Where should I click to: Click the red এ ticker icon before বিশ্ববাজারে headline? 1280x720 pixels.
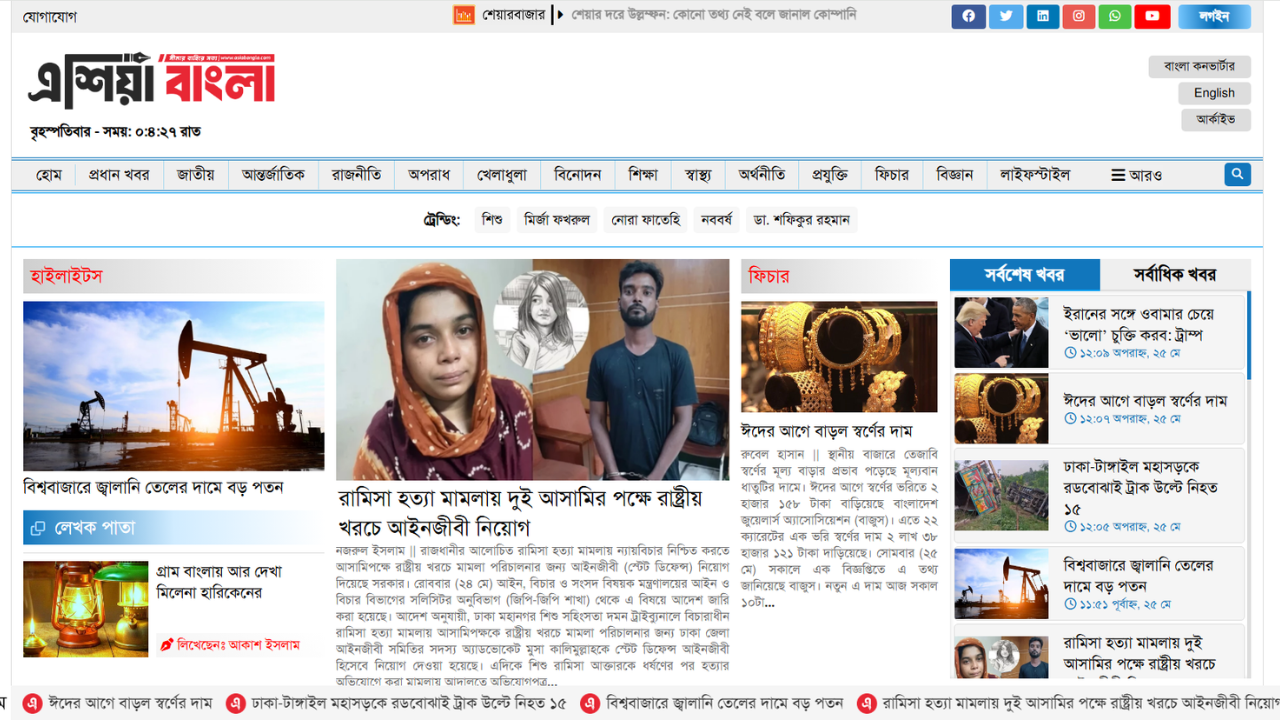click(590, 704)
